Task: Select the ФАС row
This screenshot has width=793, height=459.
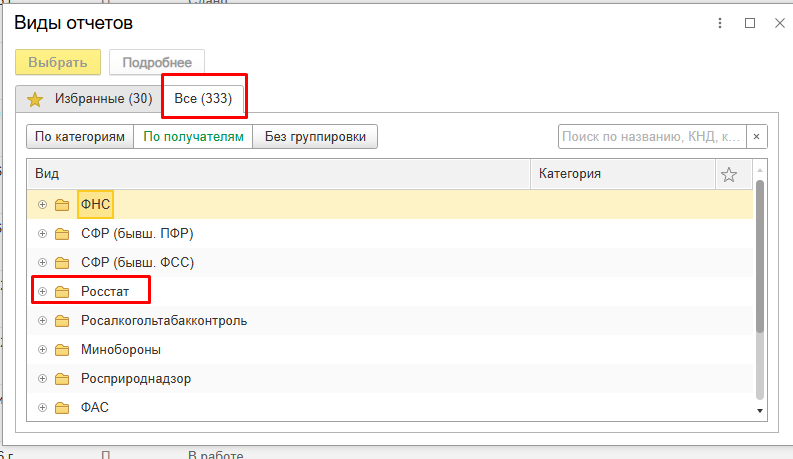Action: pyautogui.click(x=390, y=407)
